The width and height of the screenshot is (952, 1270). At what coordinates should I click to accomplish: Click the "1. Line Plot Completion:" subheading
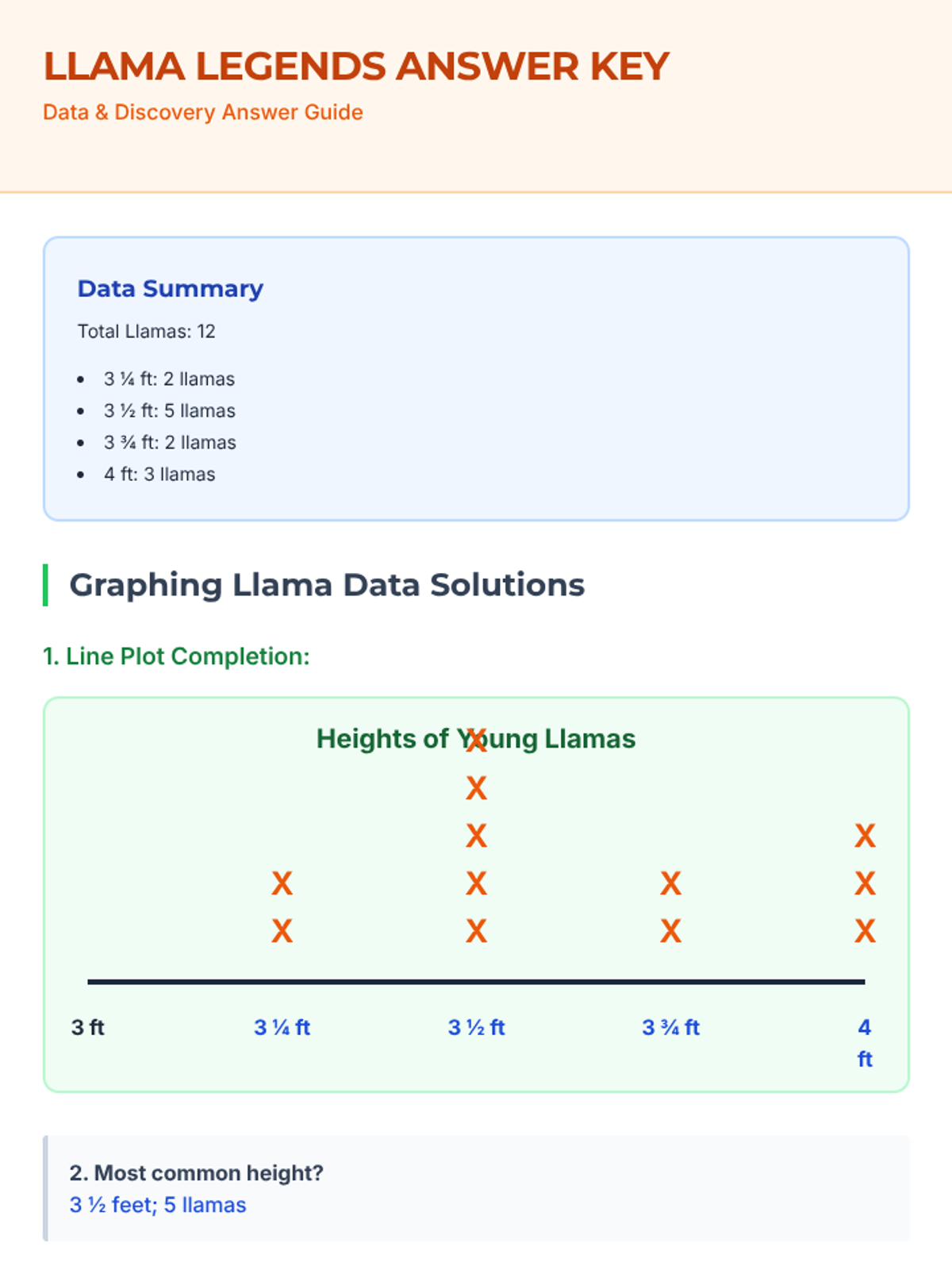click(x=176, y=656)
